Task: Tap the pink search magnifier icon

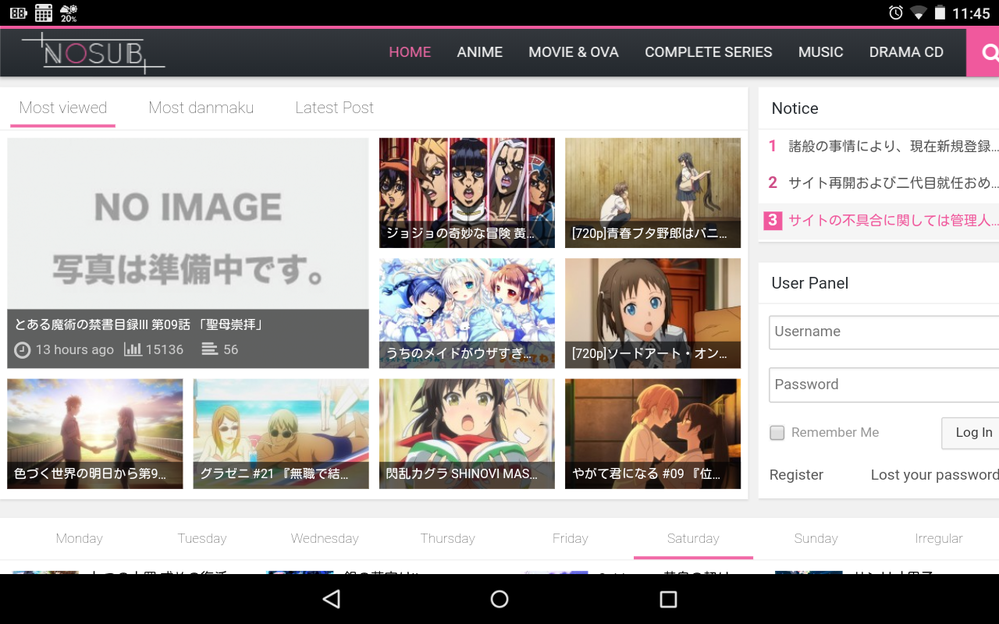Action: pyautogui.click(x=986, y=53)
